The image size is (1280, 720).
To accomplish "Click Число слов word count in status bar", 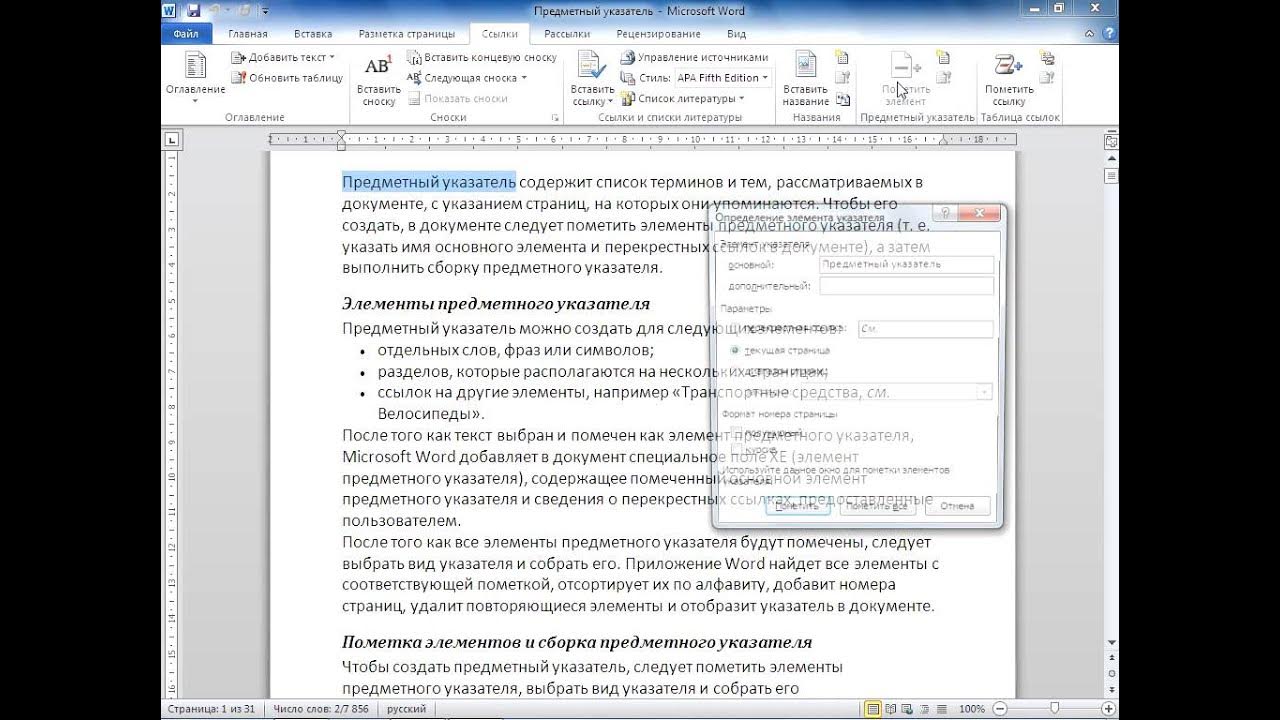I will tap(320, 709).
